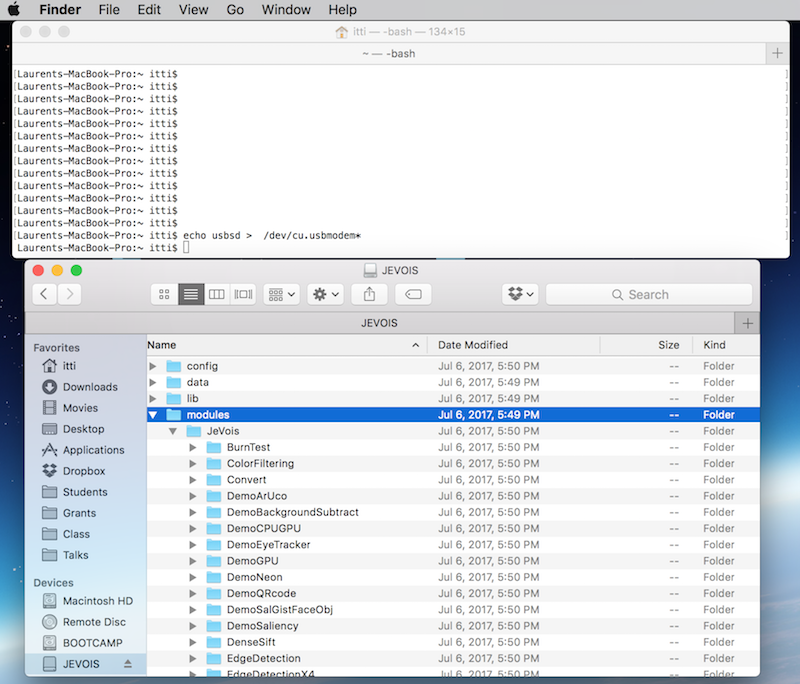The width and height of the screenshot is (800, 684).
Task: Add a new Finder tab
Action: pyautogui.click(x=747, y=323)
